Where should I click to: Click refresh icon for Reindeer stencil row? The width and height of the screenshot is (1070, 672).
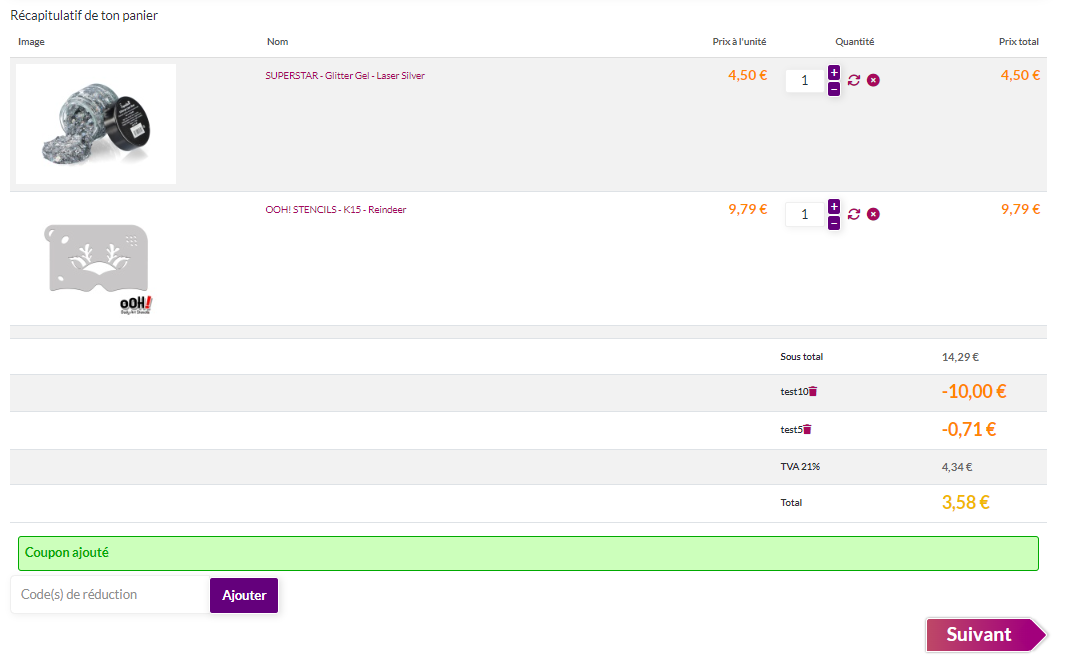click(854, 214)
